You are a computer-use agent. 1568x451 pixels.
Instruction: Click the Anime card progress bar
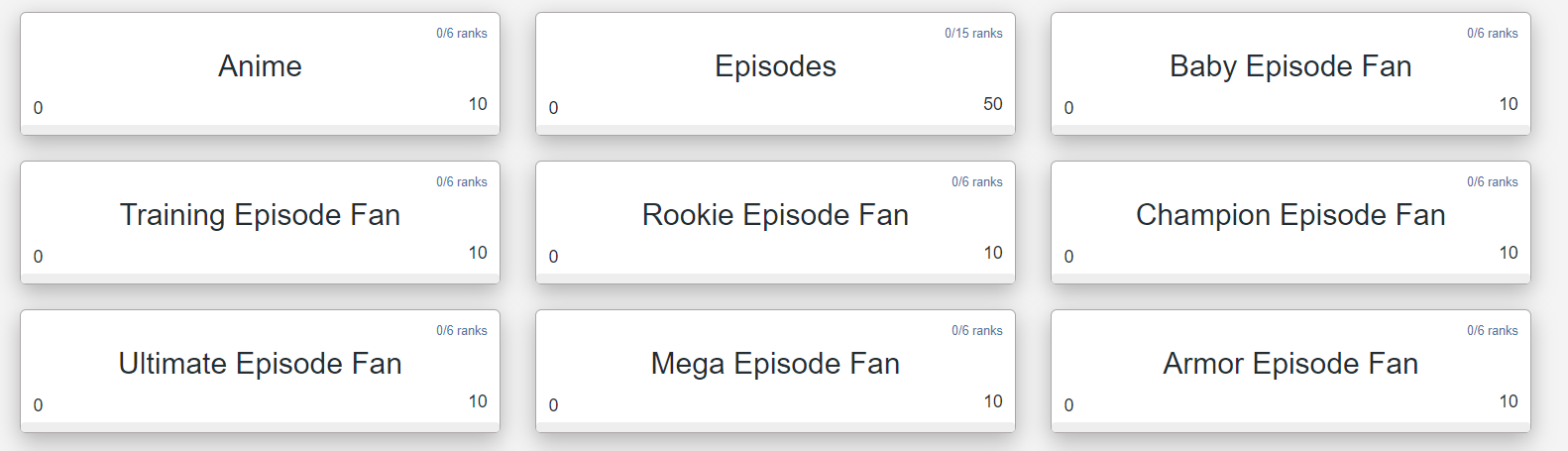pyautogui.click(x=260, y=129)
